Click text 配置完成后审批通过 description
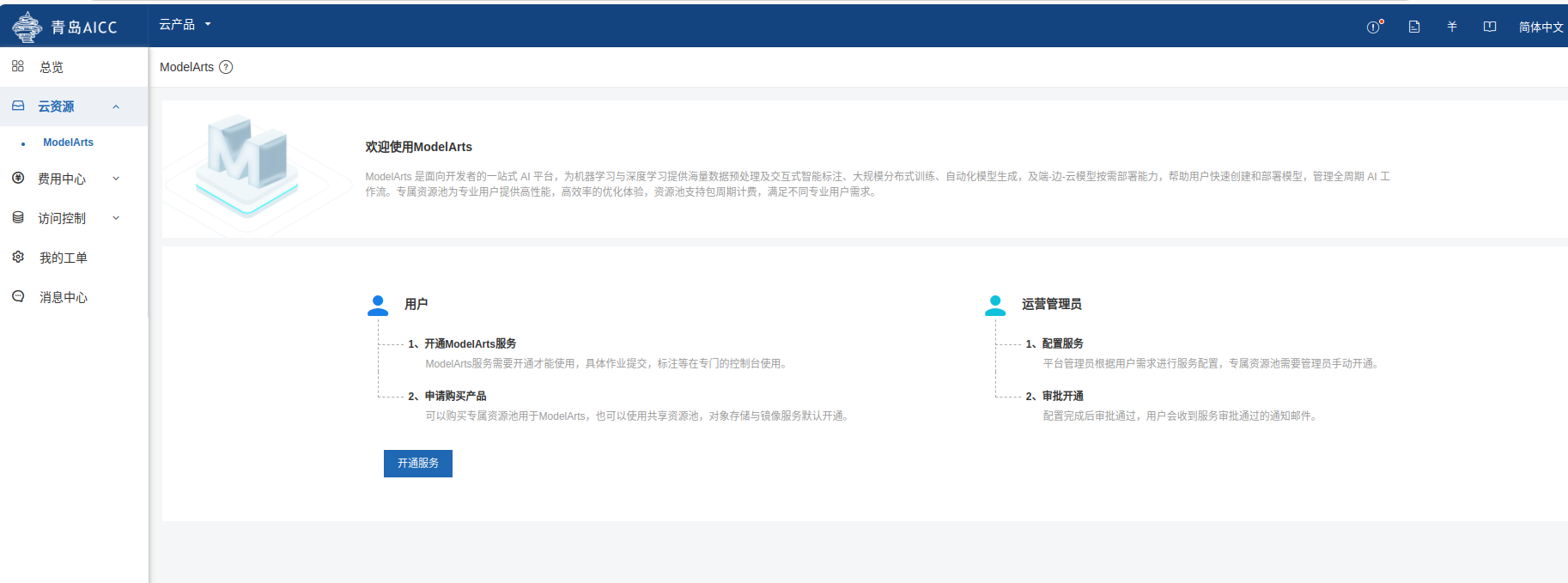Image resolution: width=1568 pixels, height=583 pixels. click(x=1182, y=416)
